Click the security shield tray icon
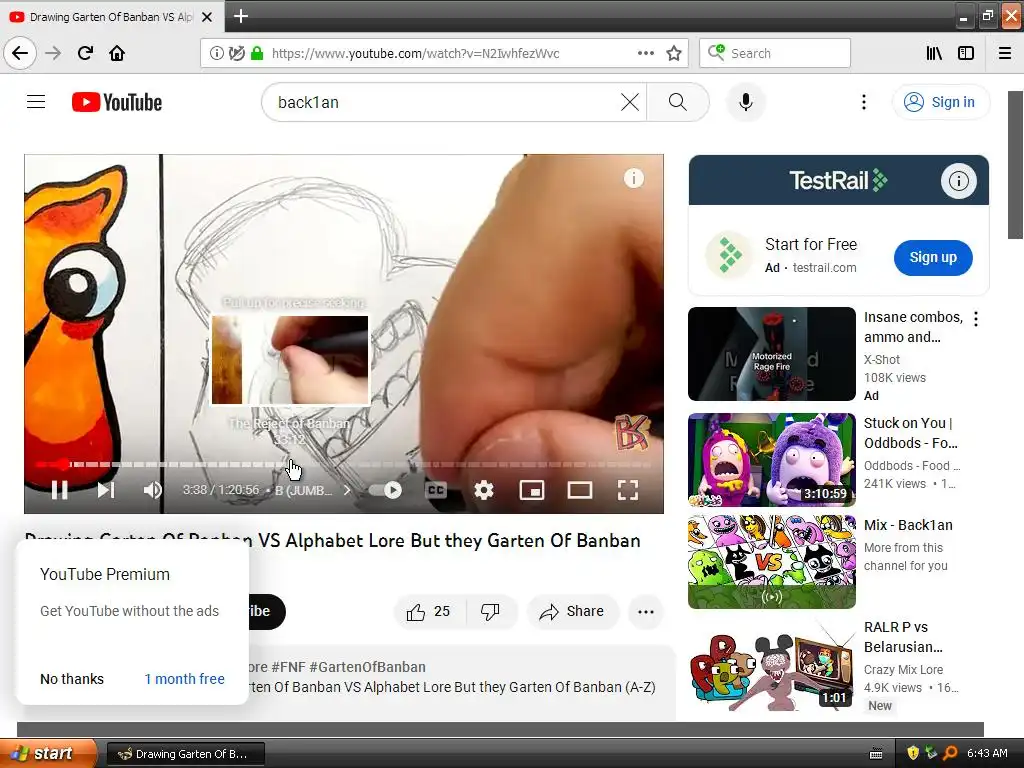This screenshot has height=768, width=1024. pyautogui.click(x=912, y=753)
